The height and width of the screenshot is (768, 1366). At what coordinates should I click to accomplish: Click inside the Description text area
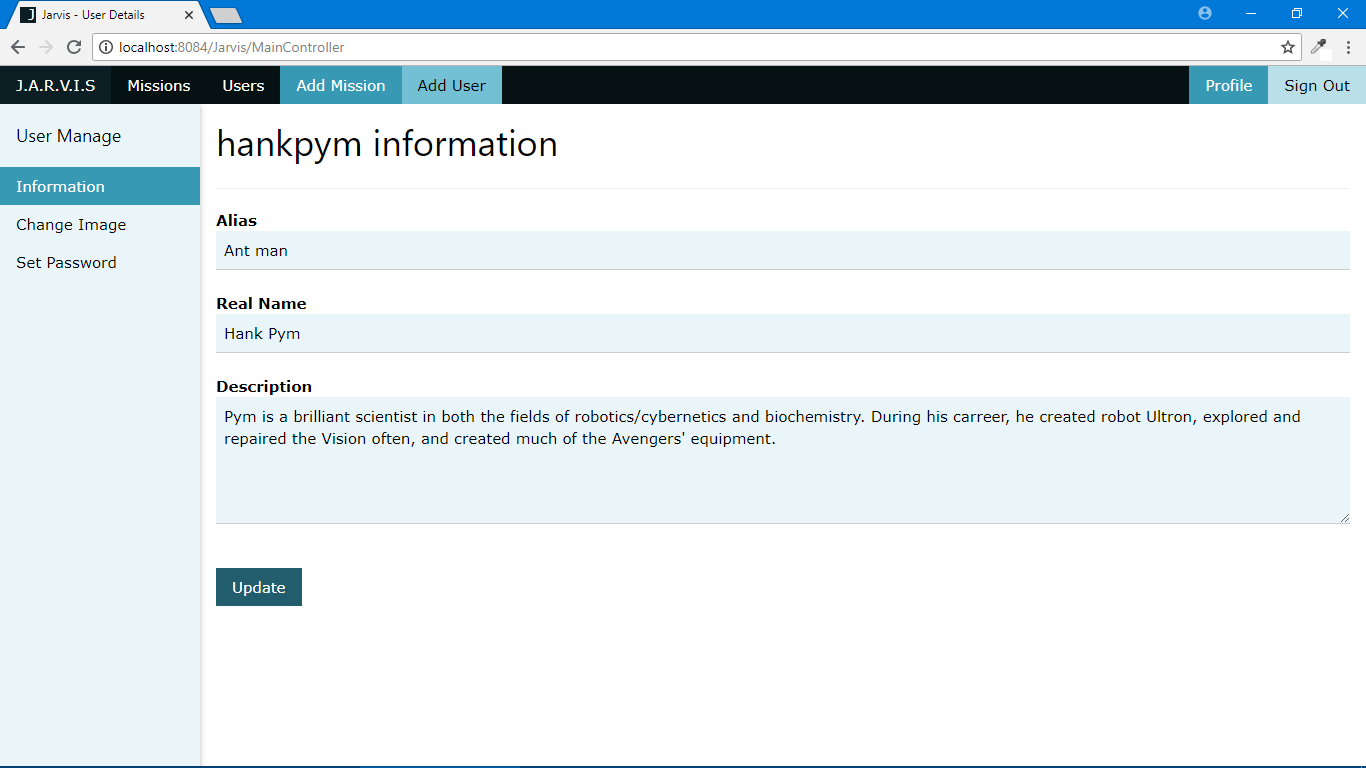click(x=783, y=460)
